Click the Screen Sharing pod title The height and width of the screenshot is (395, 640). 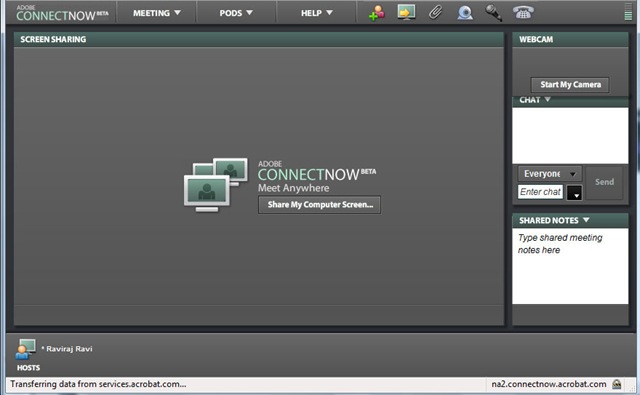tap(53, 39)
